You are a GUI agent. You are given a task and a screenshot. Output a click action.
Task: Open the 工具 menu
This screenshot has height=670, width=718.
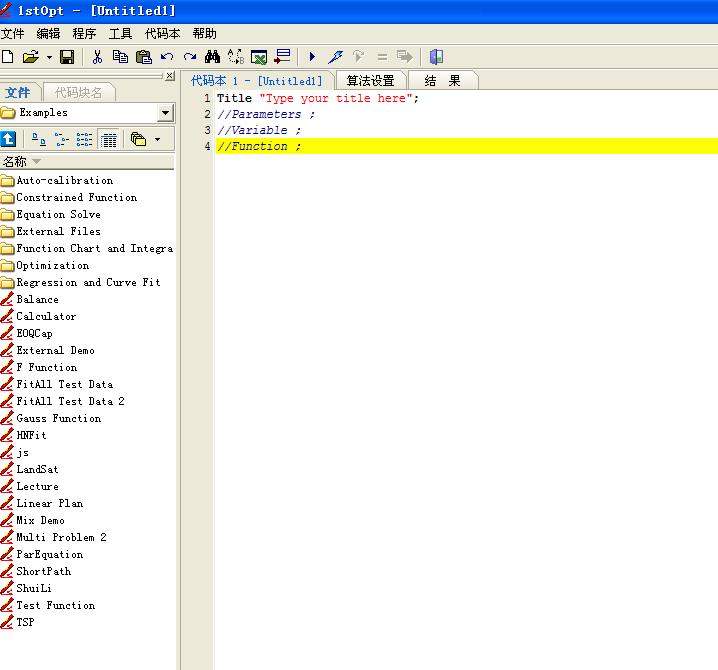pyautogui.click(x=120, y=33)
